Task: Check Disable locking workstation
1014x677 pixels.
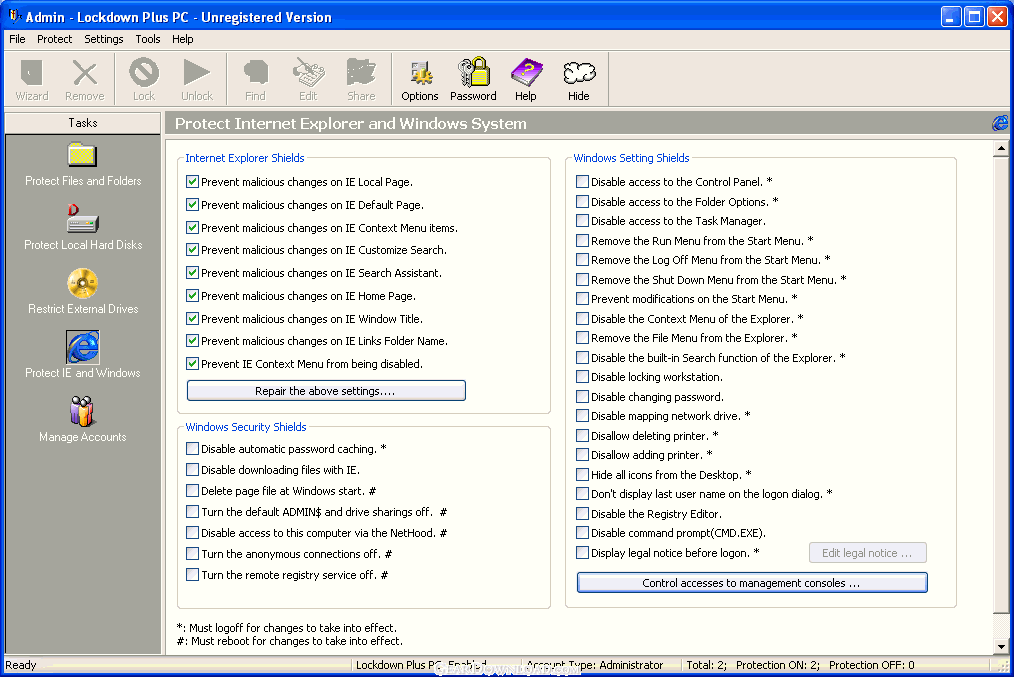Action: click(582, 376)
